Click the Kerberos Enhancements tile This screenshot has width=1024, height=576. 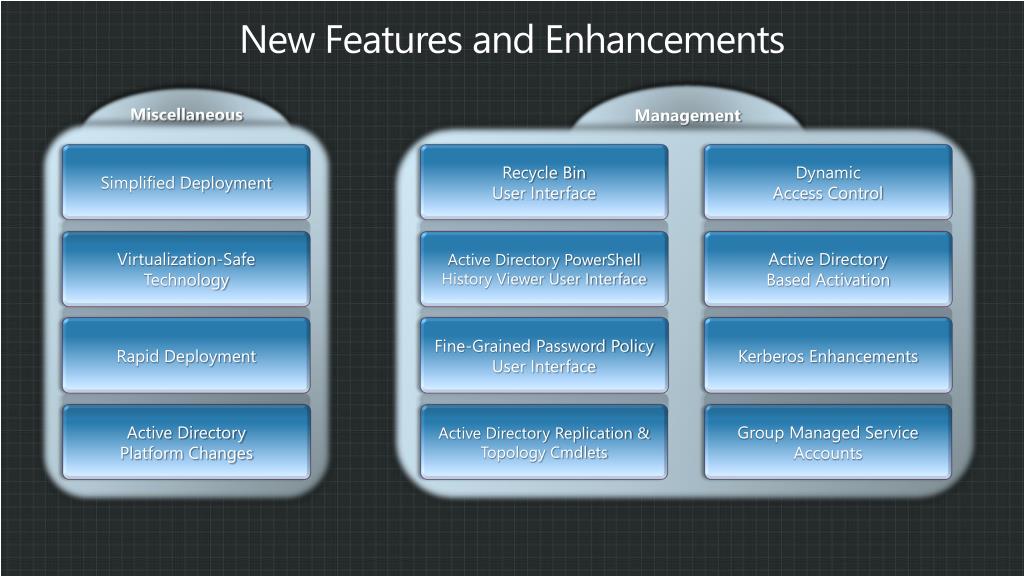click(x=828, y=356)
